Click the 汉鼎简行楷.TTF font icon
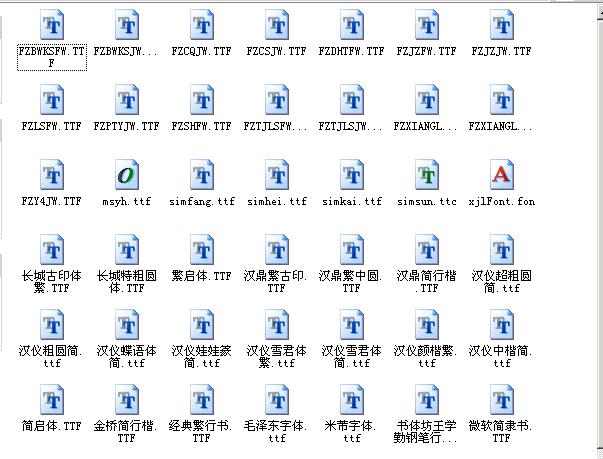Screen dimensions: 603x459 426,250
